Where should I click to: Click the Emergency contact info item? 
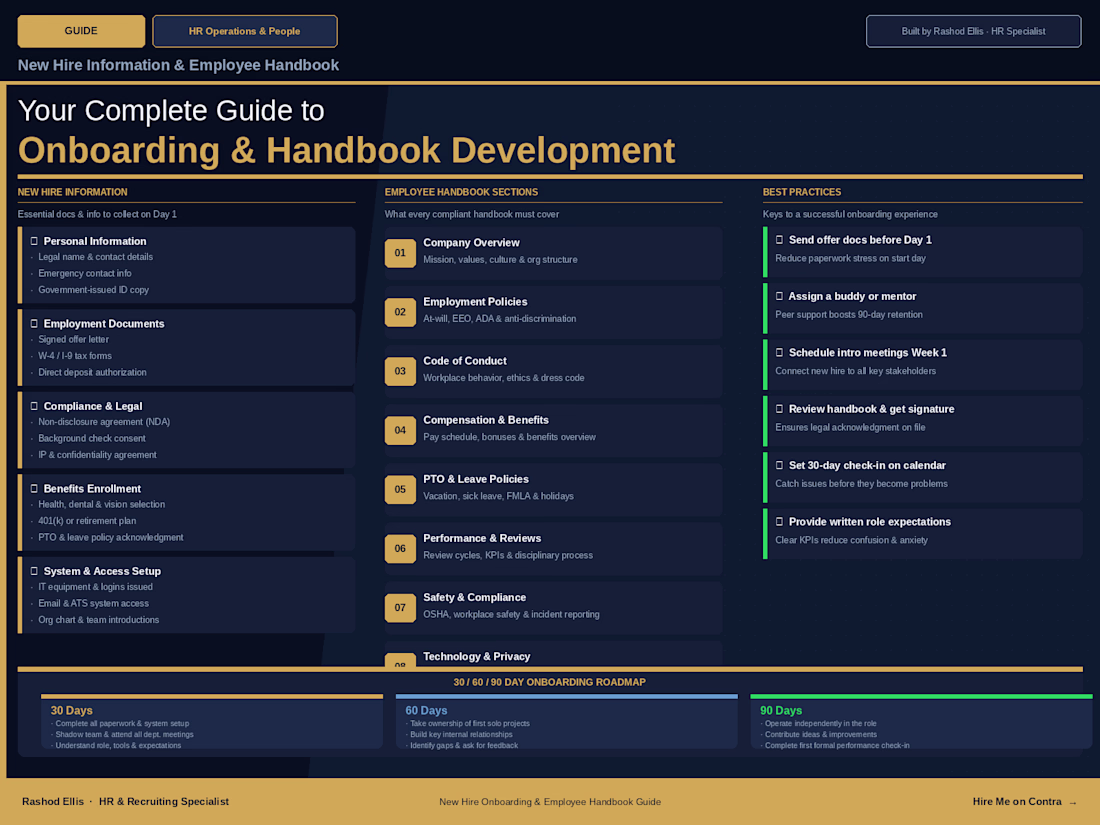[x=85, y=274]
